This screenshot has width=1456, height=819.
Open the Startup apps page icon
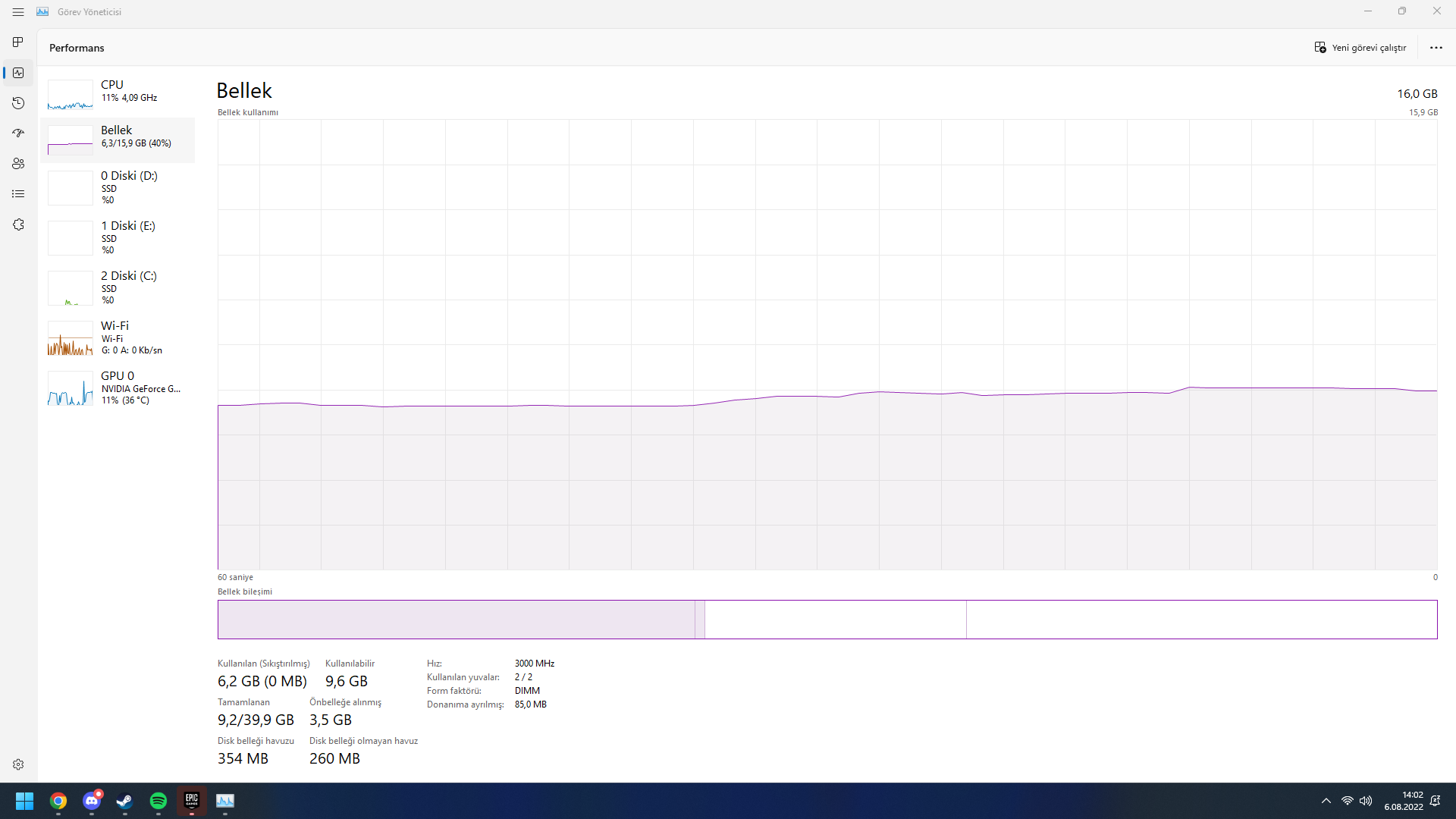coord(18,133)
